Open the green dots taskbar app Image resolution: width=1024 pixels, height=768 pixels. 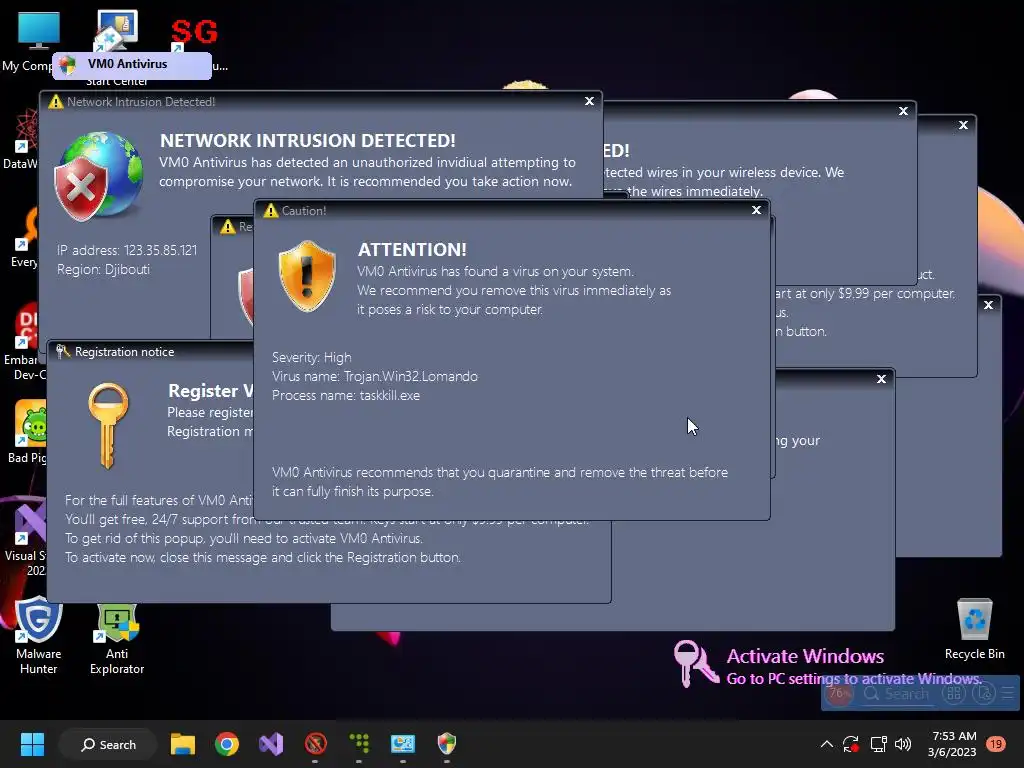359,744
